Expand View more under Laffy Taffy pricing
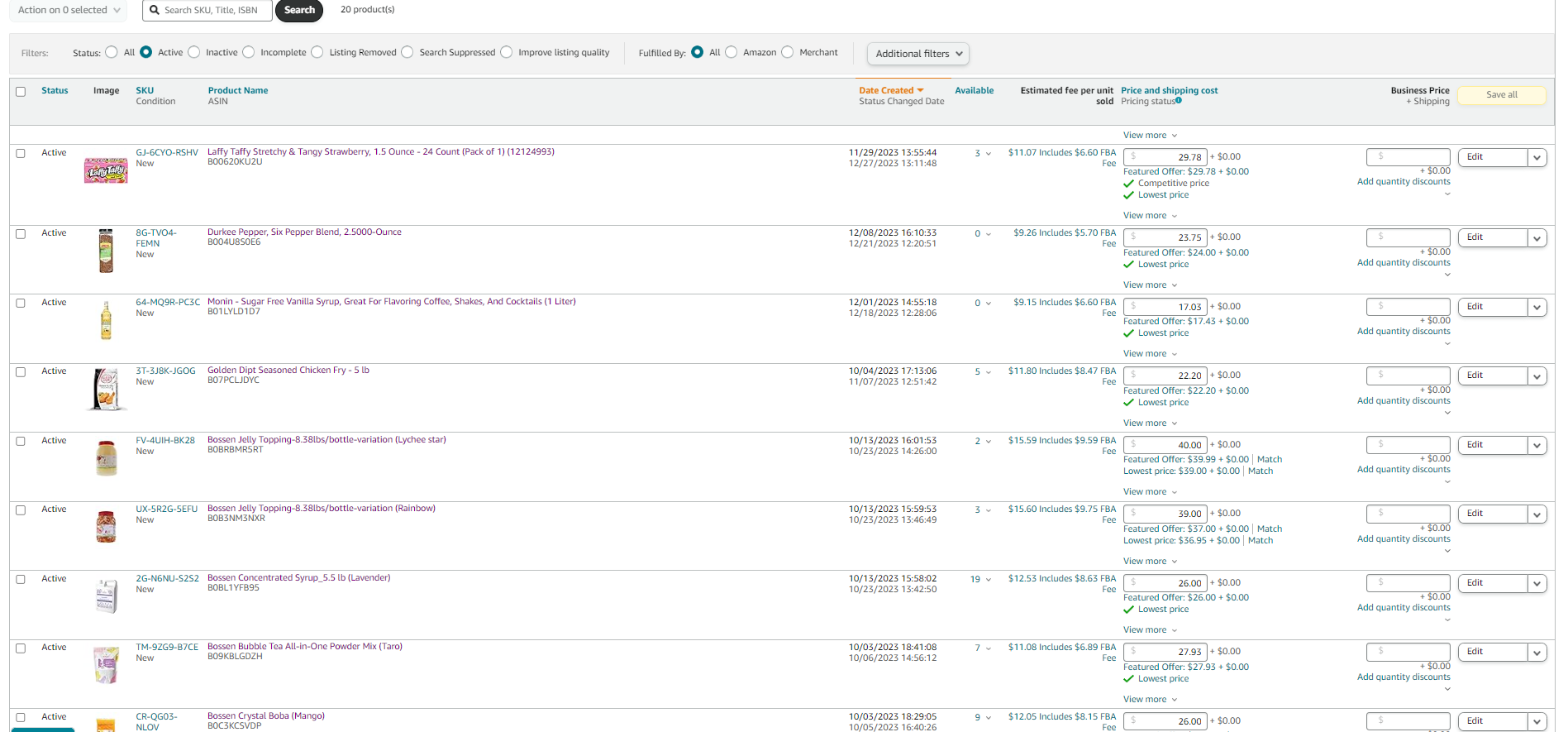 [1150, 216]
